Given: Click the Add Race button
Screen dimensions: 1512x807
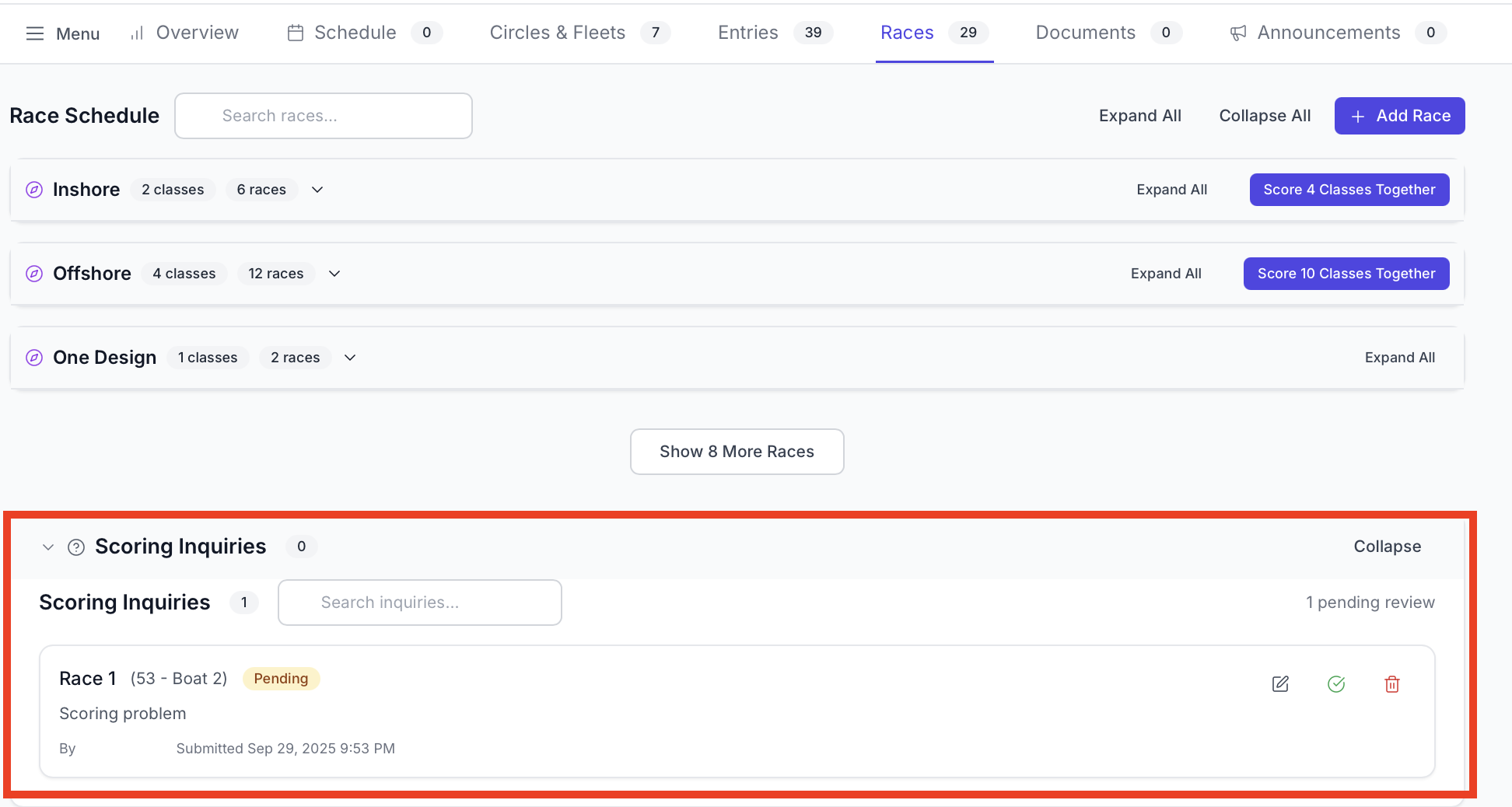Looking at the screenshot, I should [x=1399, y=116].
